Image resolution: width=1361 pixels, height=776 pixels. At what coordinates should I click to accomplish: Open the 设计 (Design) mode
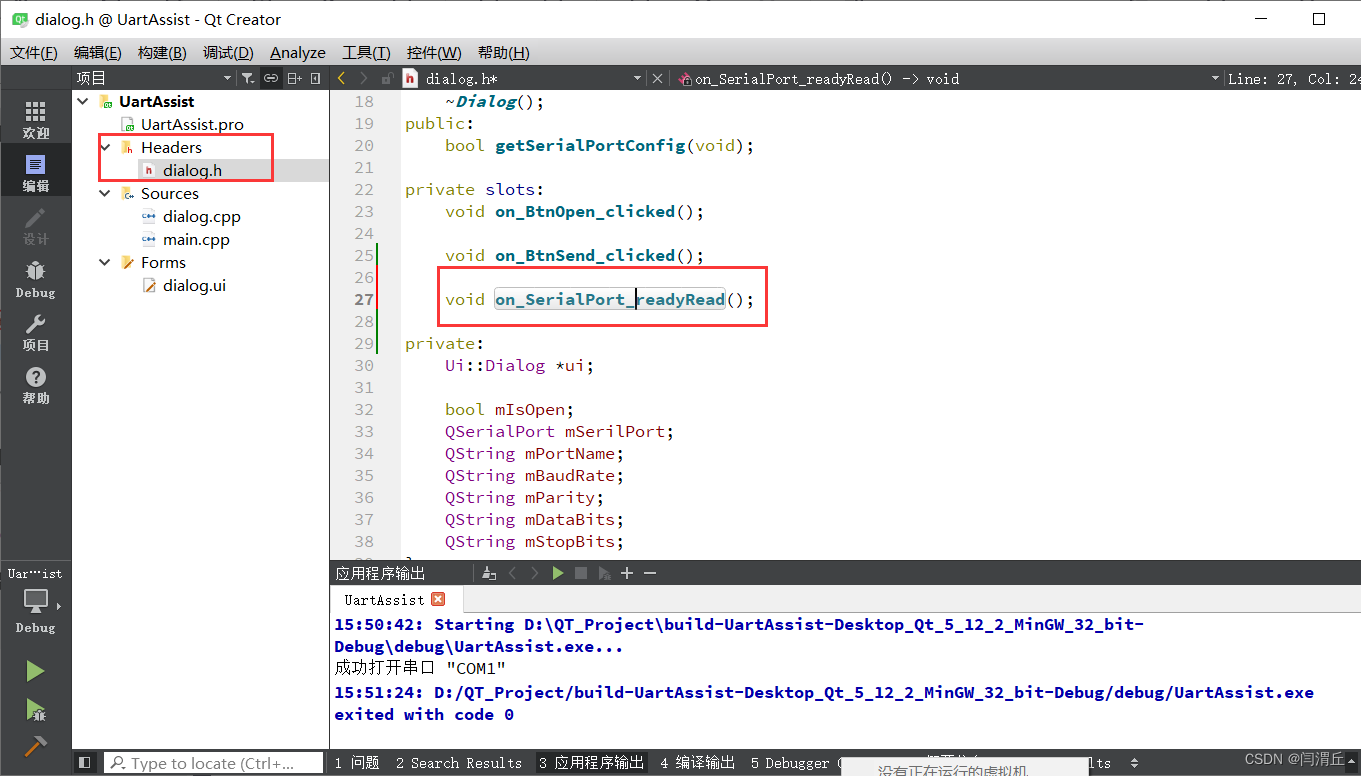36,226
